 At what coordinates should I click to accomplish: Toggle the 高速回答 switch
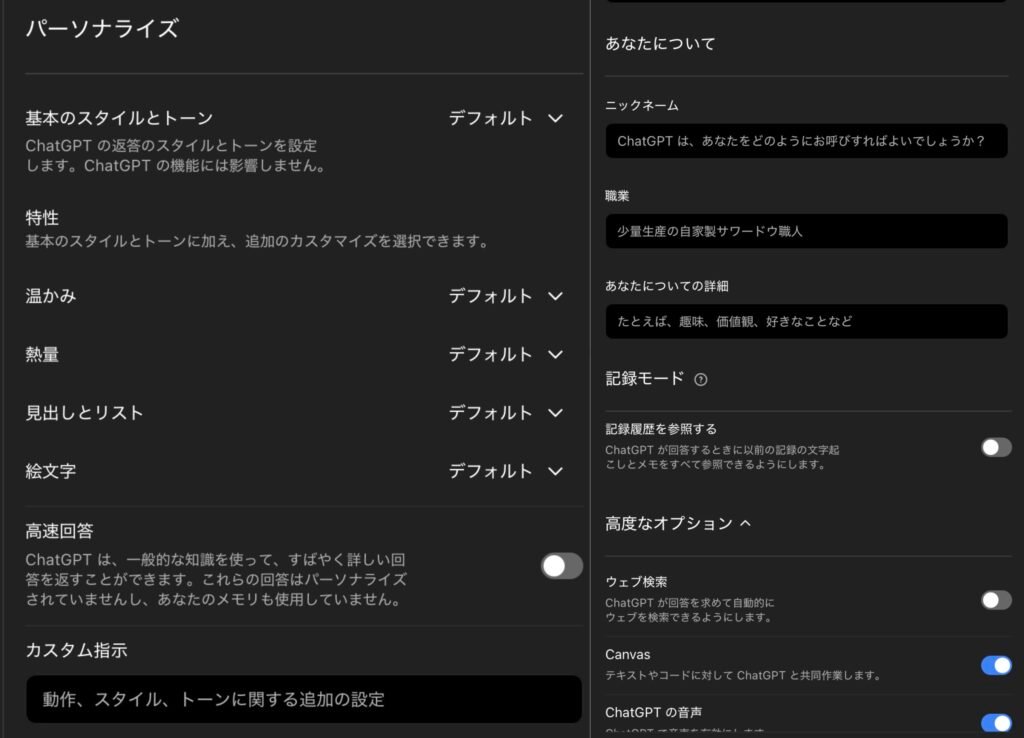[x=562, y=566]
